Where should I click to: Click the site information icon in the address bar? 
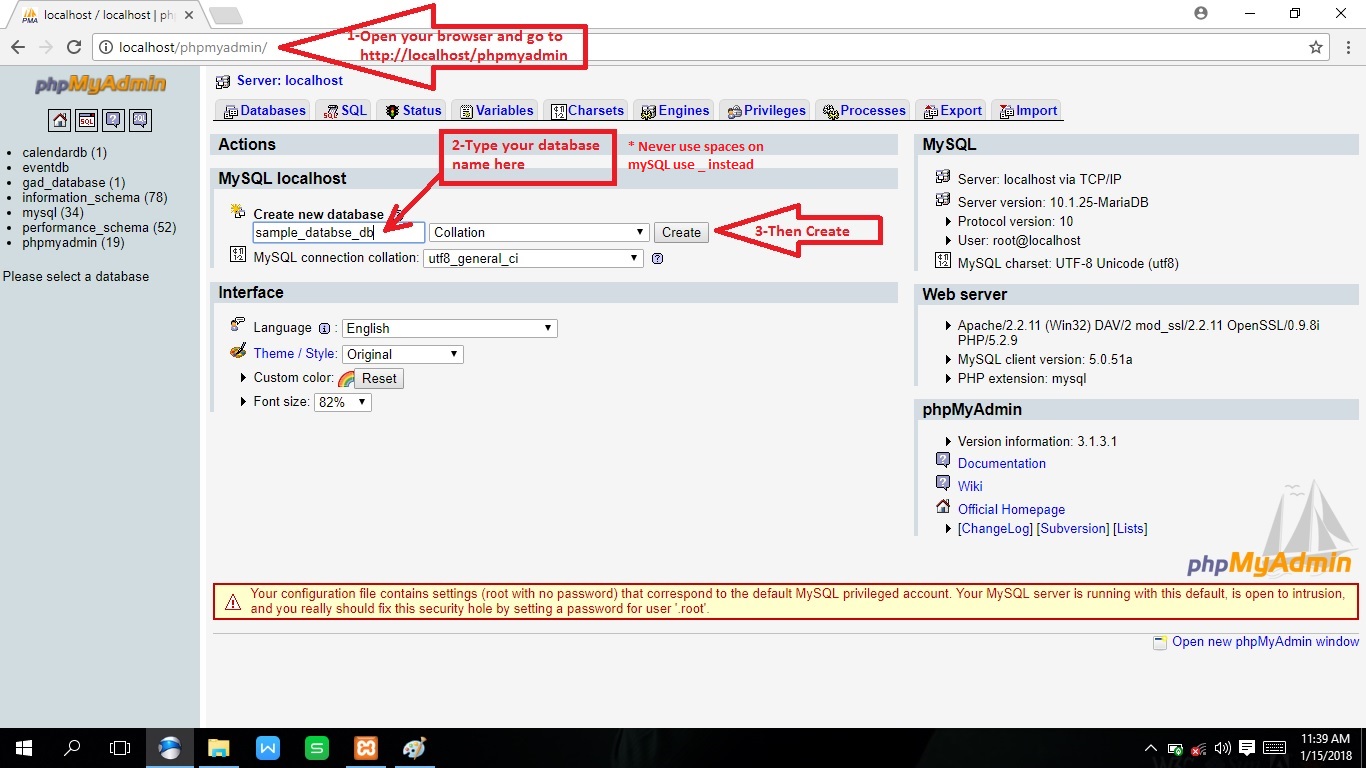106,47
